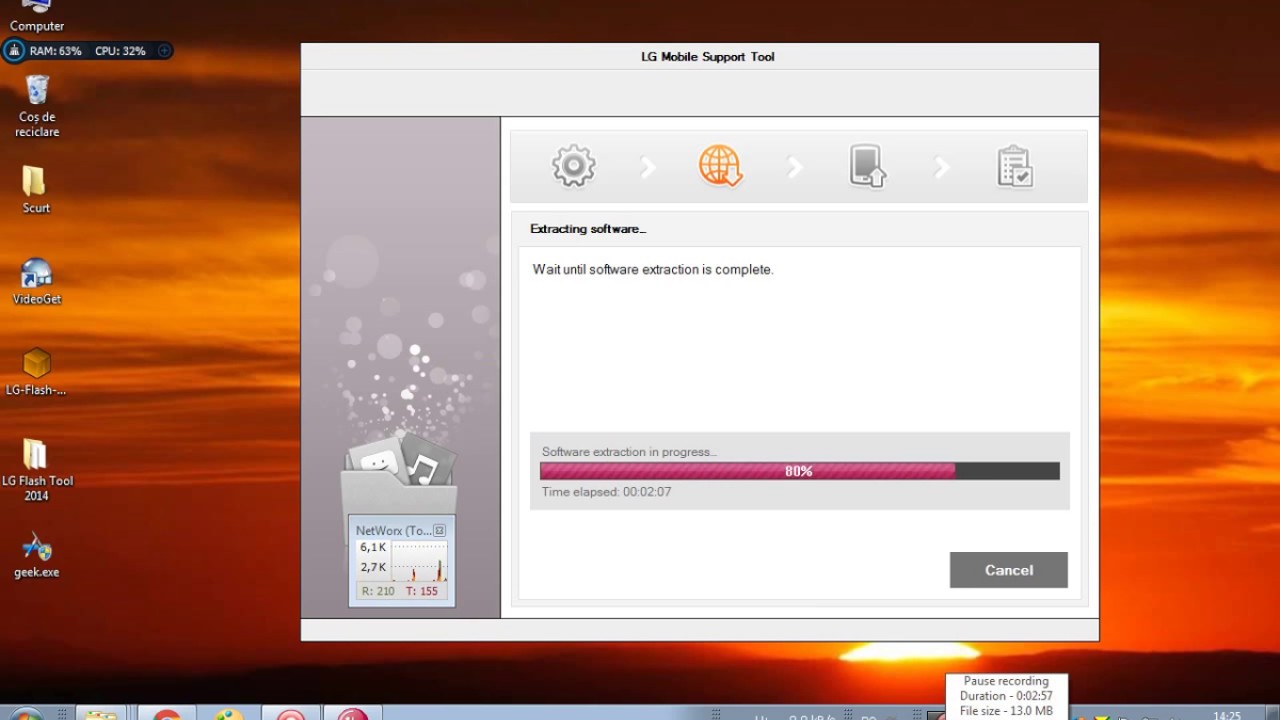Select the Coș de reciclare desktop icon

point(37,106)
